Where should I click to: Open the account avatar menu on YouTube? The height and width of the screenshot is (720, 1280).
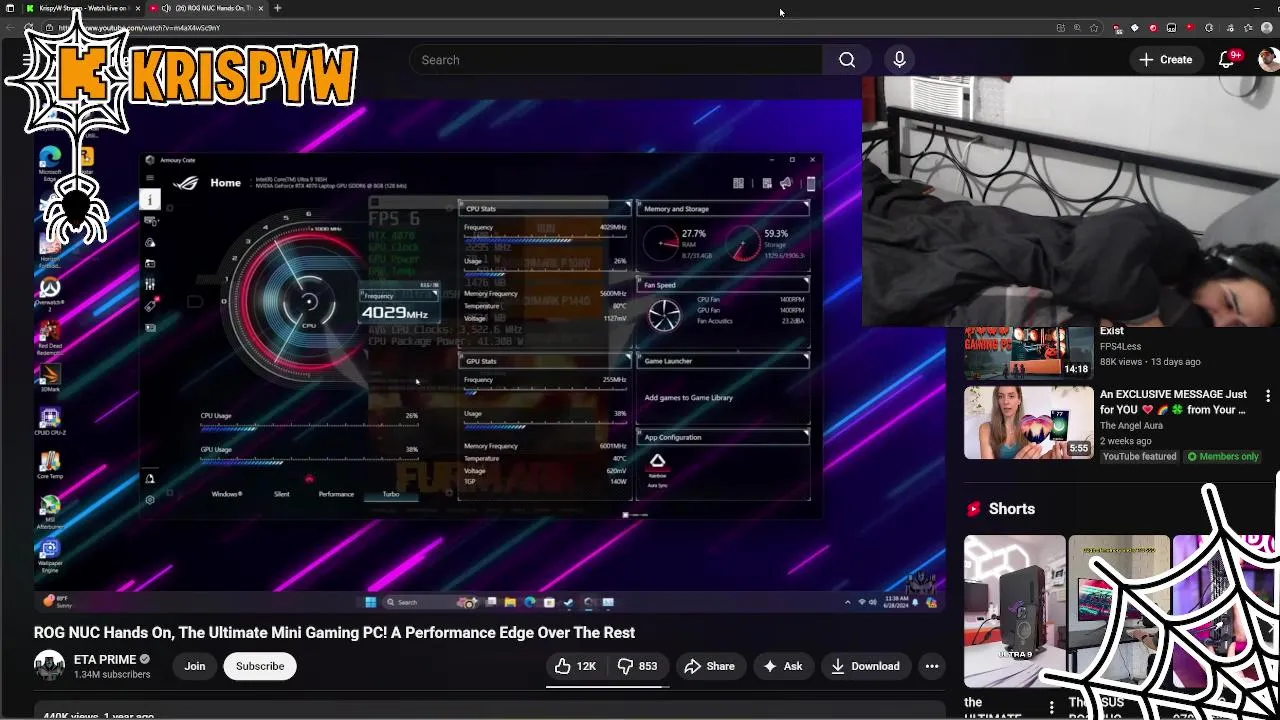(1268, 60)
